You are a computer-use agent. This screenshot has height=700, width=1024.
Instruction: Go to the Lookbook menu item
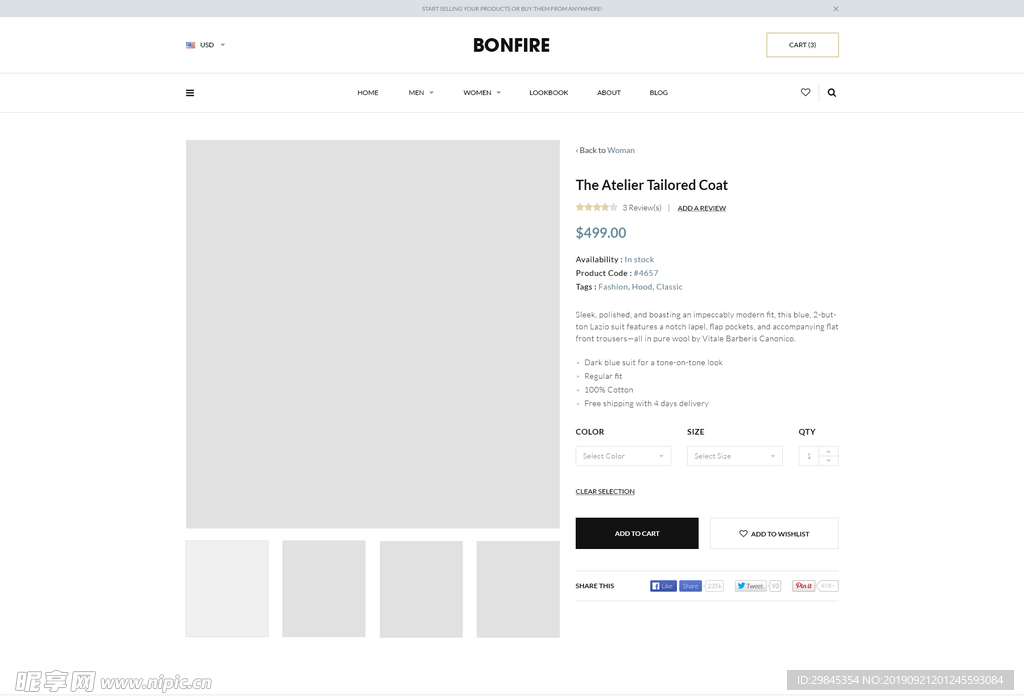549,93
